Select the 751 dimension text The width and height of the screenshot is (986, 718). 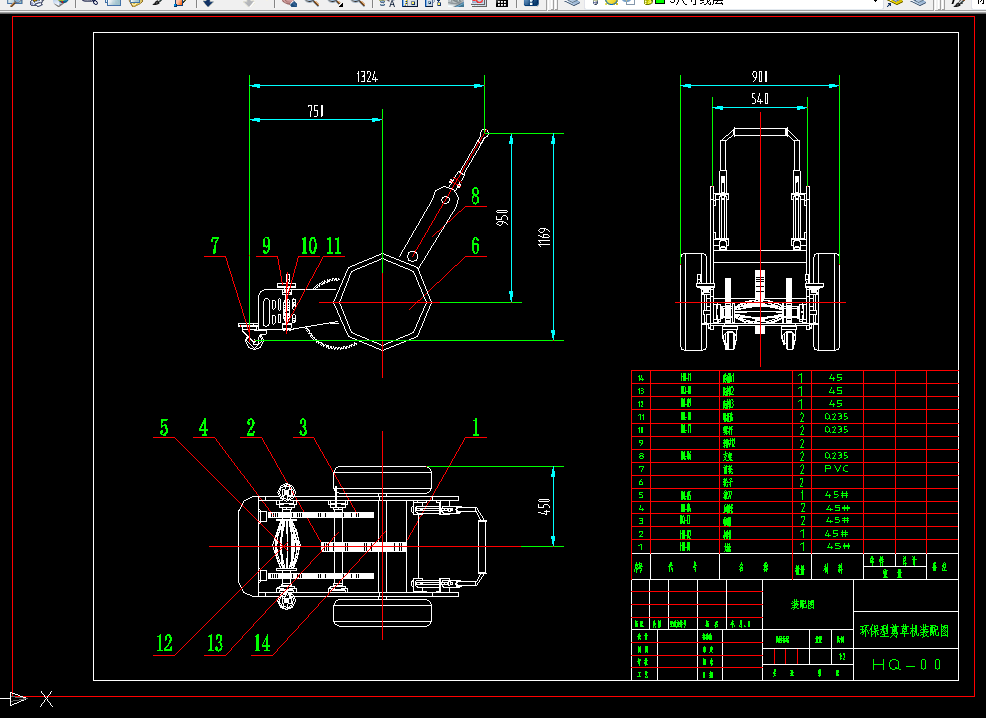point(316,111)
